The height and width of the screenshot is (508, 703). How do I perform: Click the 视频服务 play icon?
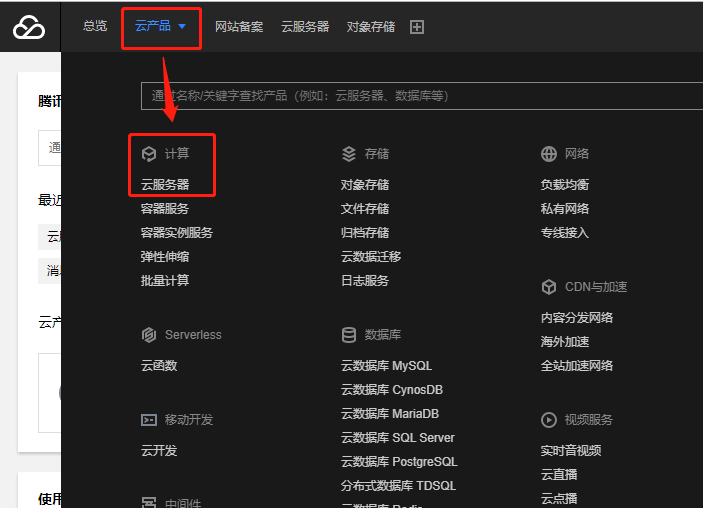pyautogui.click(x=549, y=420)
